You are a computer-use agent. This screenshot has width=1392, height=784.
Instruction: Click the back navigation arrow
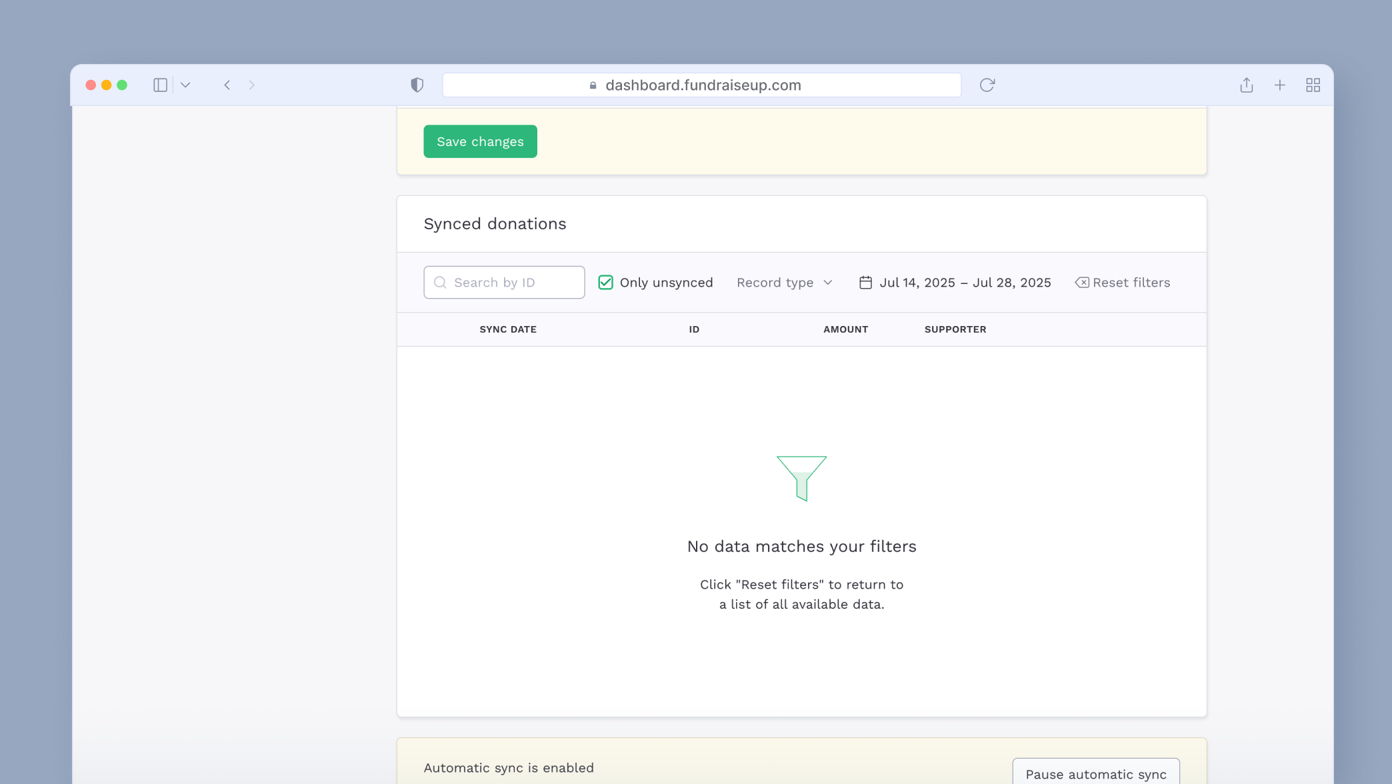227,85
